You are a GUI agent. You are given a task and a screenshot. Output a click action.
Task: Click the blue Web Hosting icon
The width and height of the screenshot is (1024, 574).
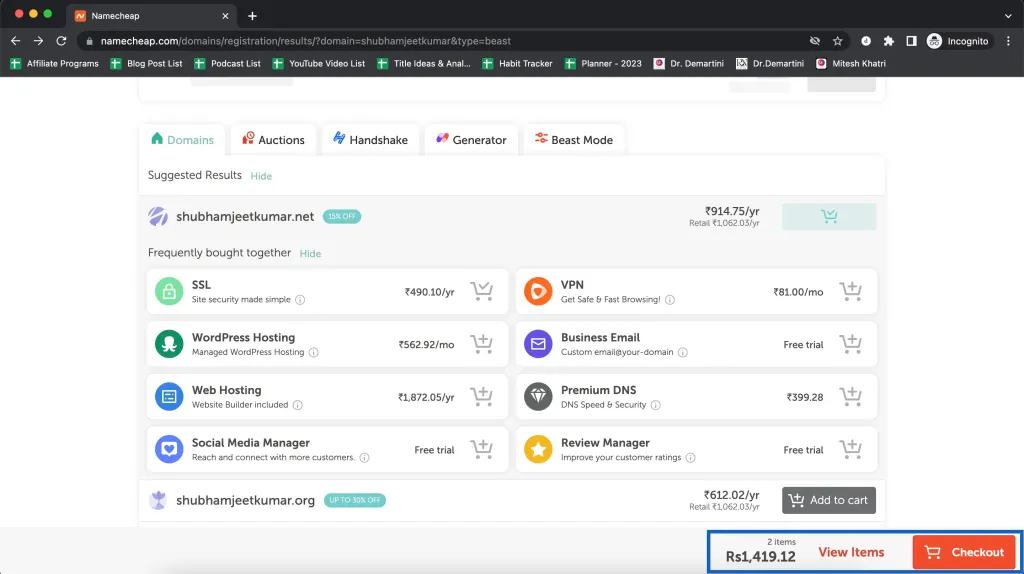[x=169, y=396]
